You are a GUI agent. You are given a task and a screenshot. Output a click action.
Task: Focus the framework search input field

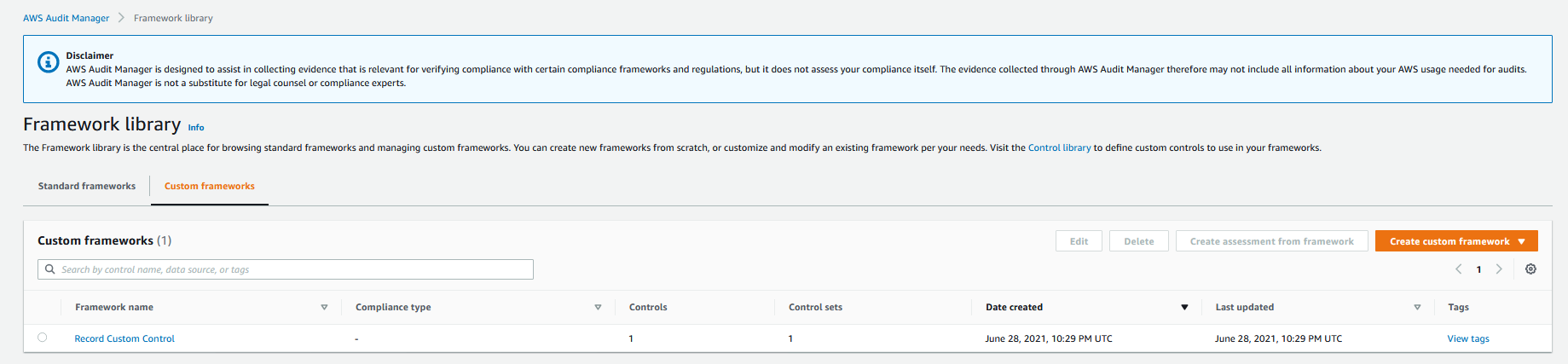pyautogui.click(x=286, y=269)
